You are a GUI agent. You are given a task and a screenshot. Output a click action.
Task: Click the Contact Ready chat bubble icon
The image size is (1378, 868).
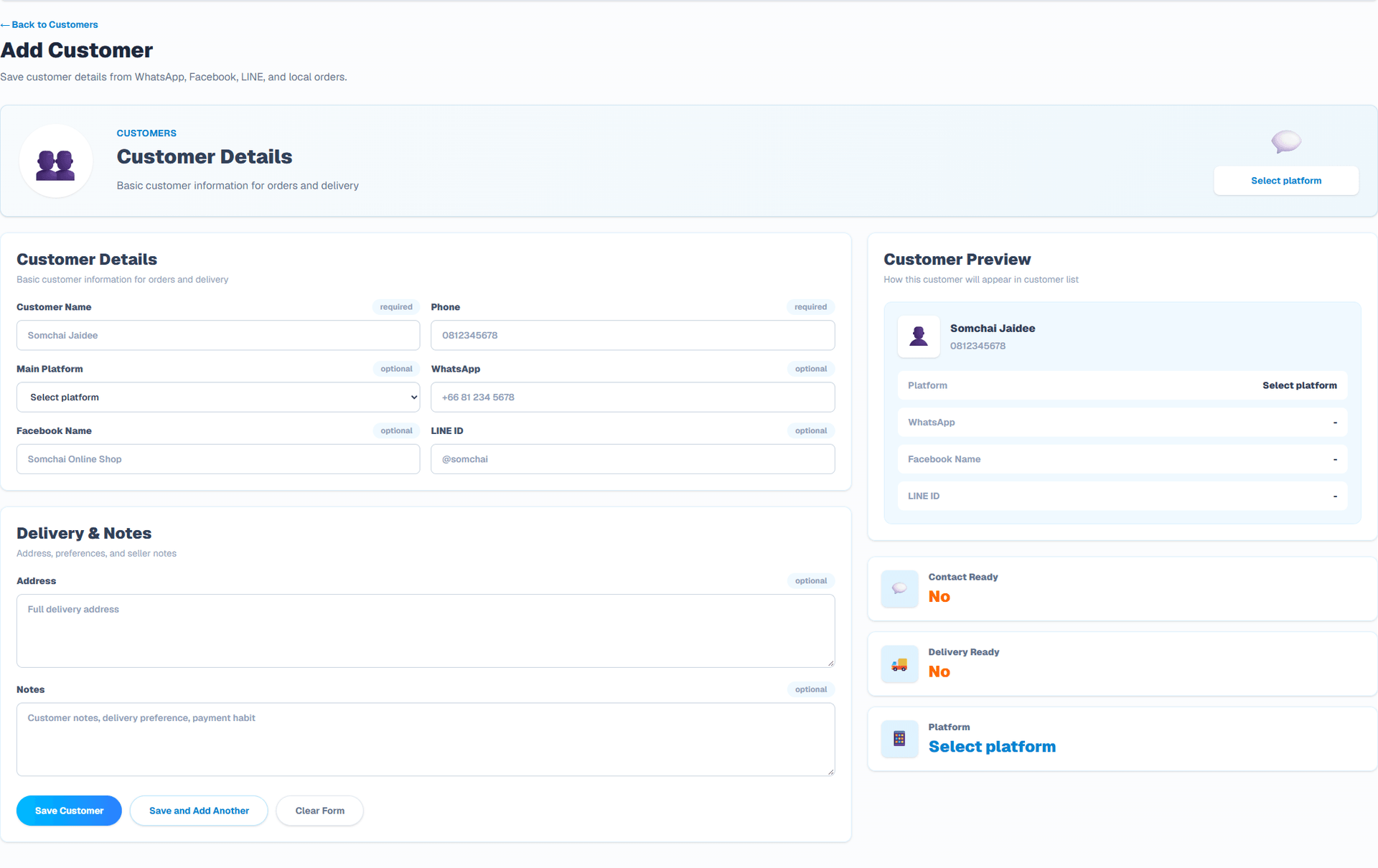(x=899, y=588)
